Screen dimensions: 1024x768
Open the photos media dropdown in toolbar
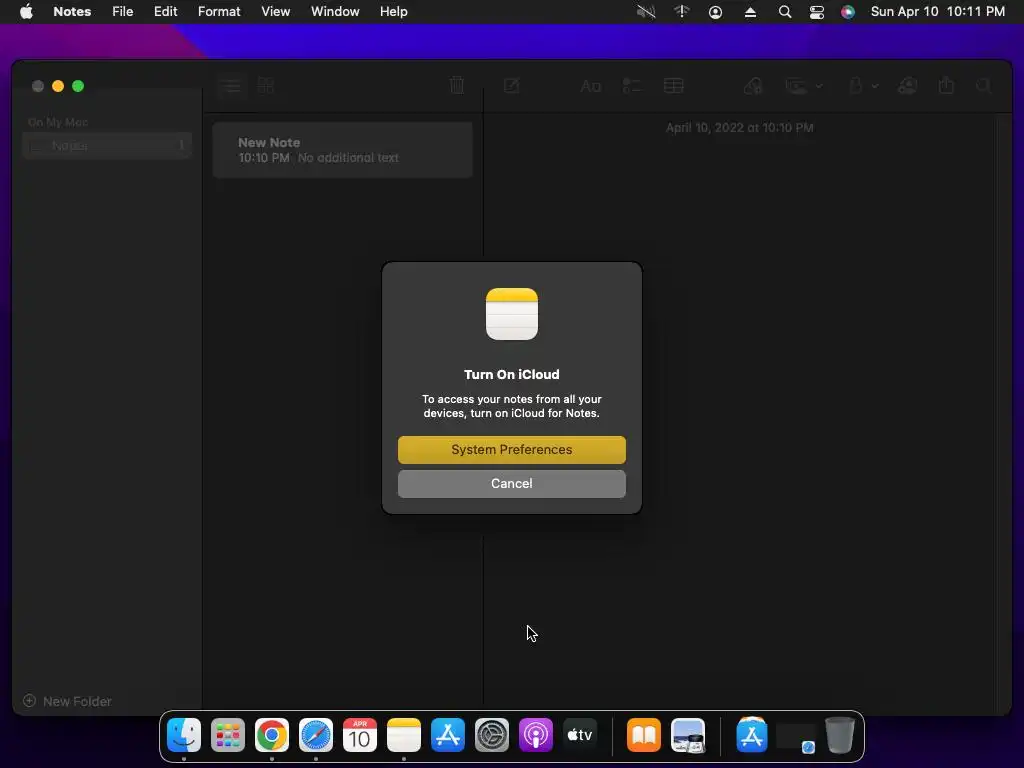803,86
